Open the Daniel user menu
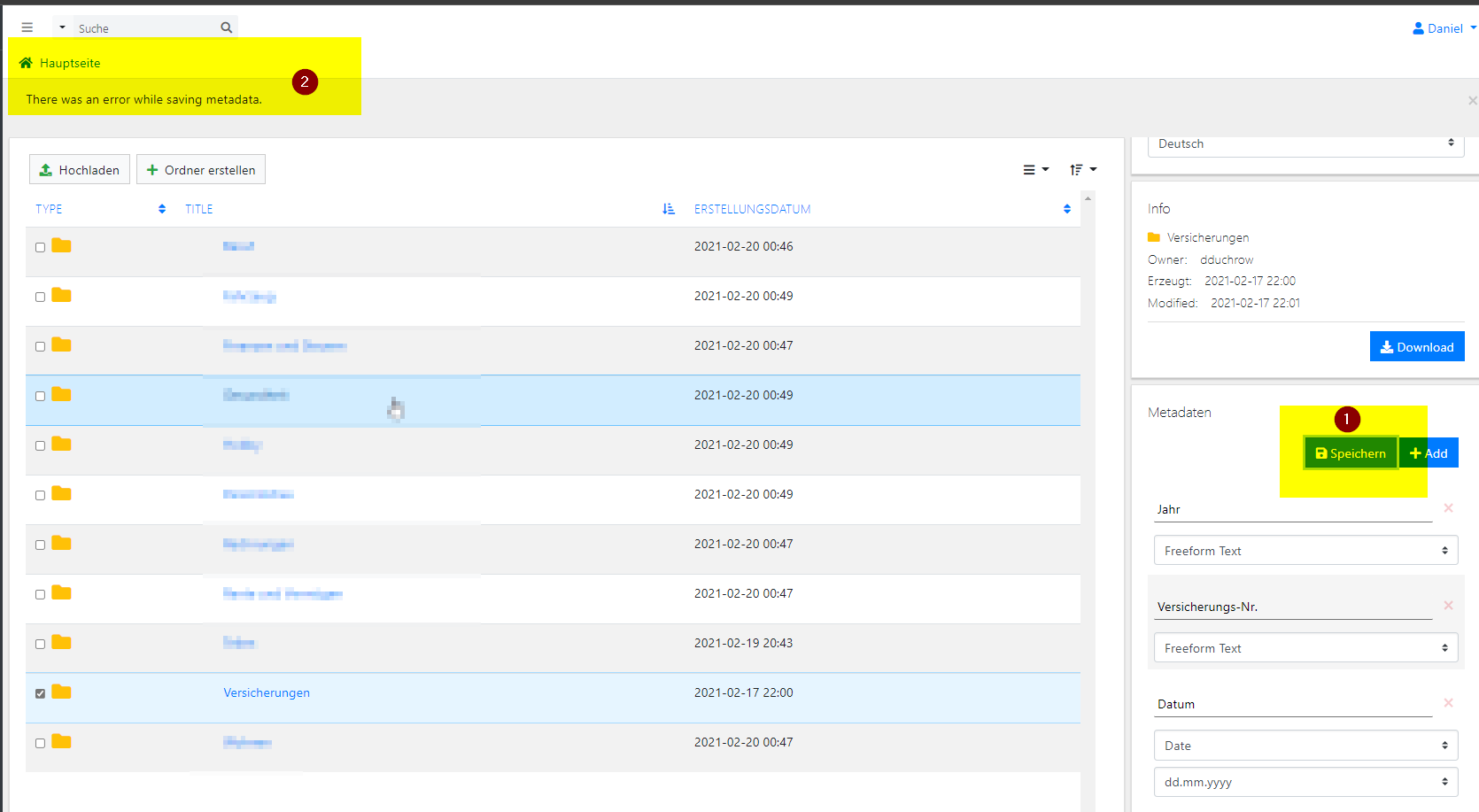Image resolution: width=1479 pixels, height=812 pixels. click(1444, 28)
